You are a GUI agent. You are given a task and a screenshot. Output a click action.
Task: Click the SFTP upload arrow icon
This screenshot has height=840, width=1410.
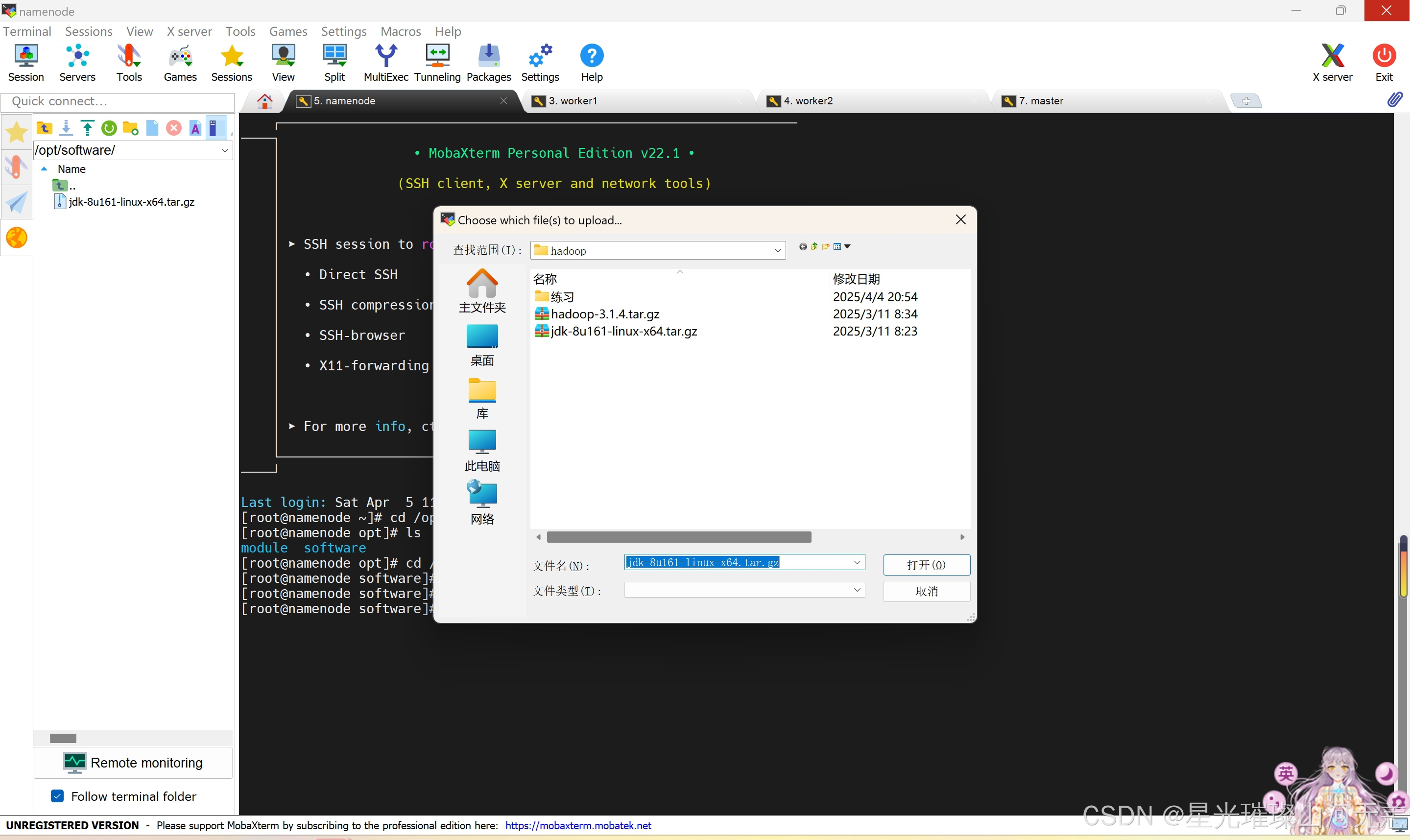click(x=88, y=128)
